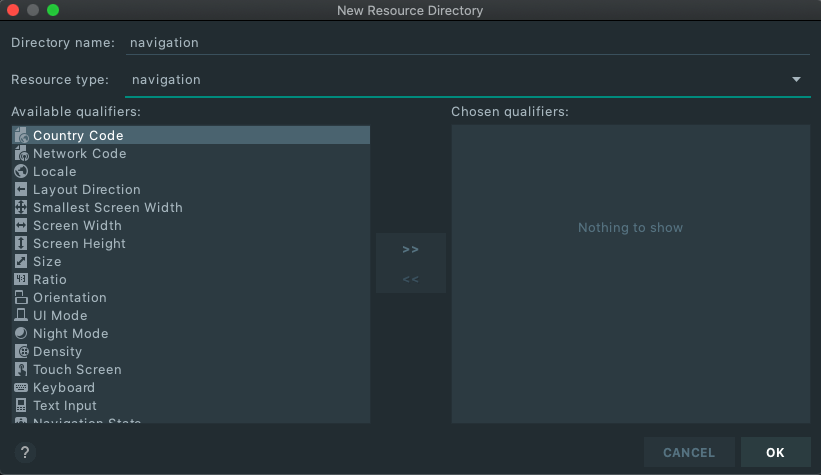The width and height of the screenshot is (821, 475).
Task: Click the Screen Height icon
Action: [x=21, y=243]
